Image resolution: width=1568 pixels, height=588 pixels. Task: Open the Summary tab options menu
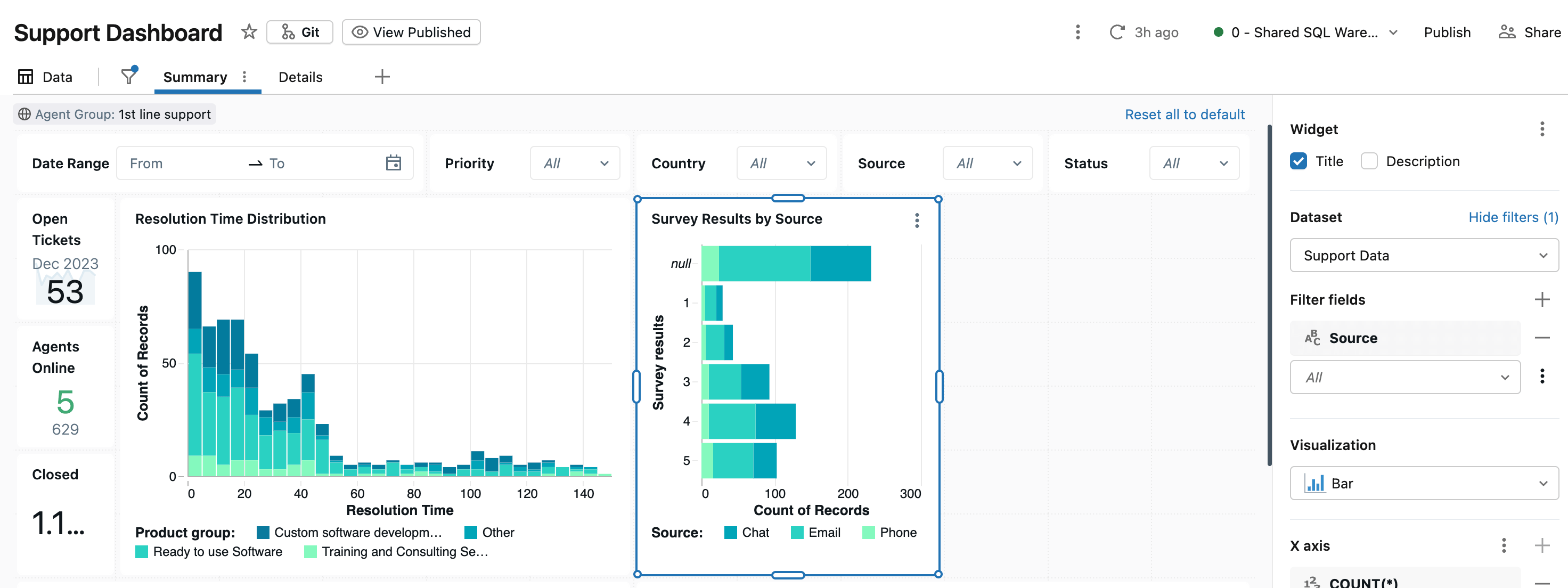244,77
